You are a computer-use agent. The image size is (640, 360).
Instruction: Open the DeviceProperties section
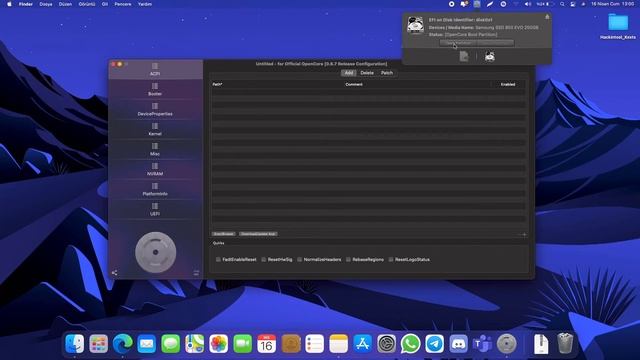(x=155, y=109)
